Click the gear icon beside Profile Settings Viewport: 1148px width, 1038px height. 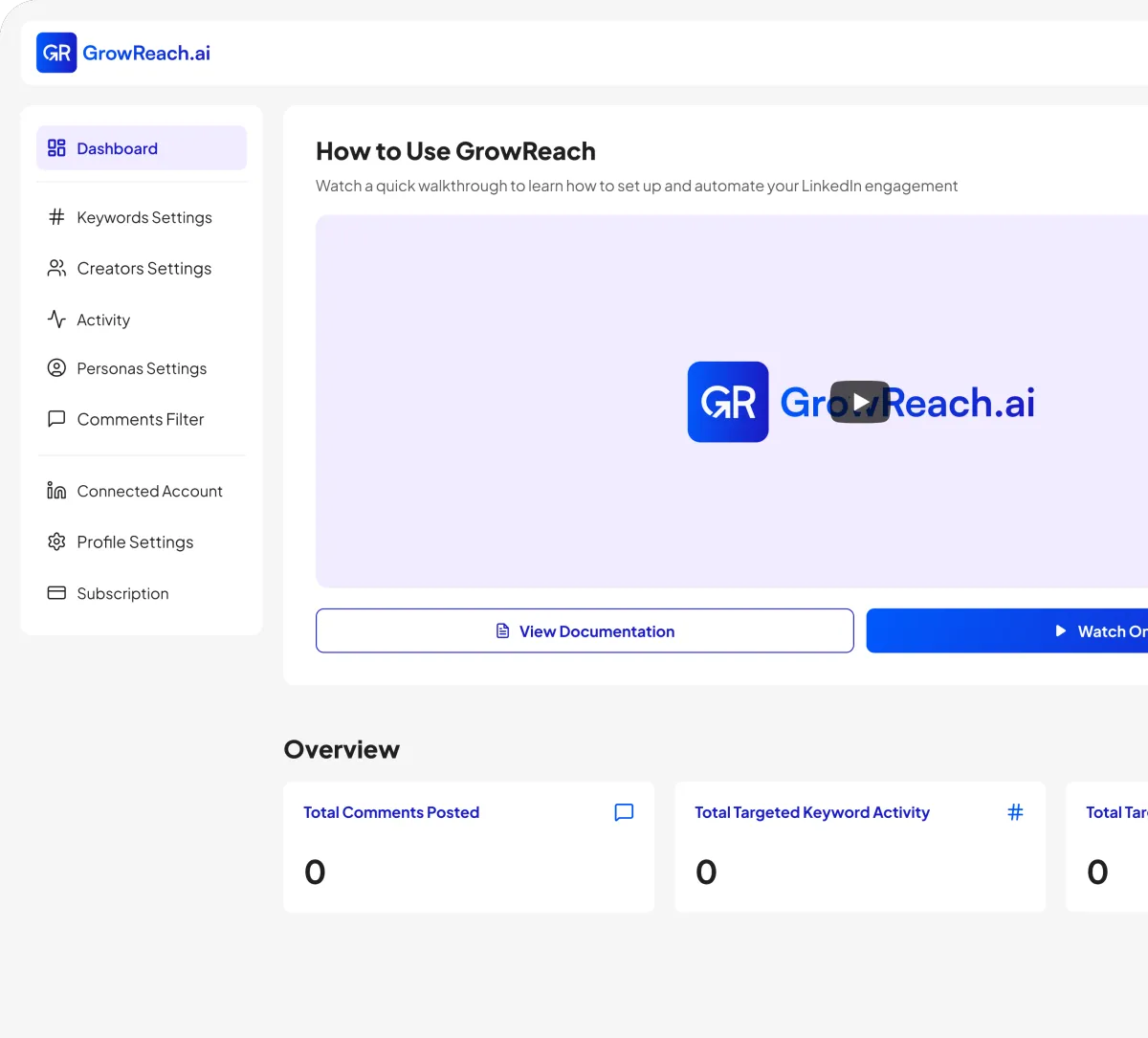(56, 541)
